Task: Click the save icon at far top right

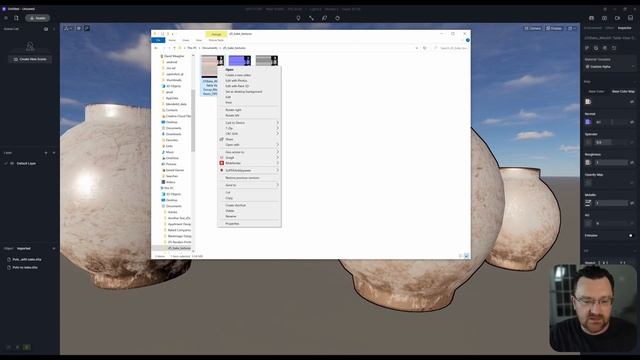Action: tap(631, 18)
